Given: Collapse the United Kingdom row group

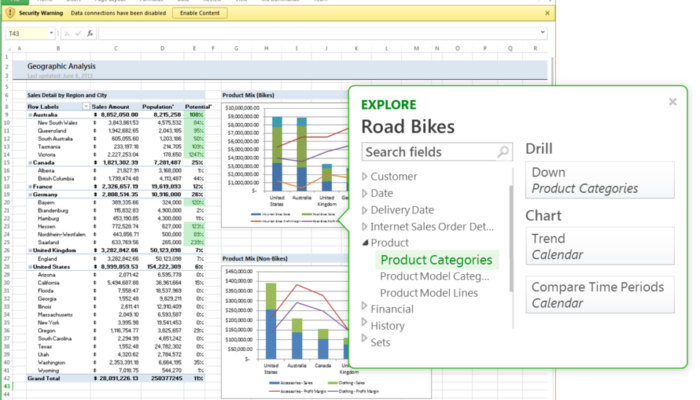Looking at the screenshot, I should coord(30,250).
